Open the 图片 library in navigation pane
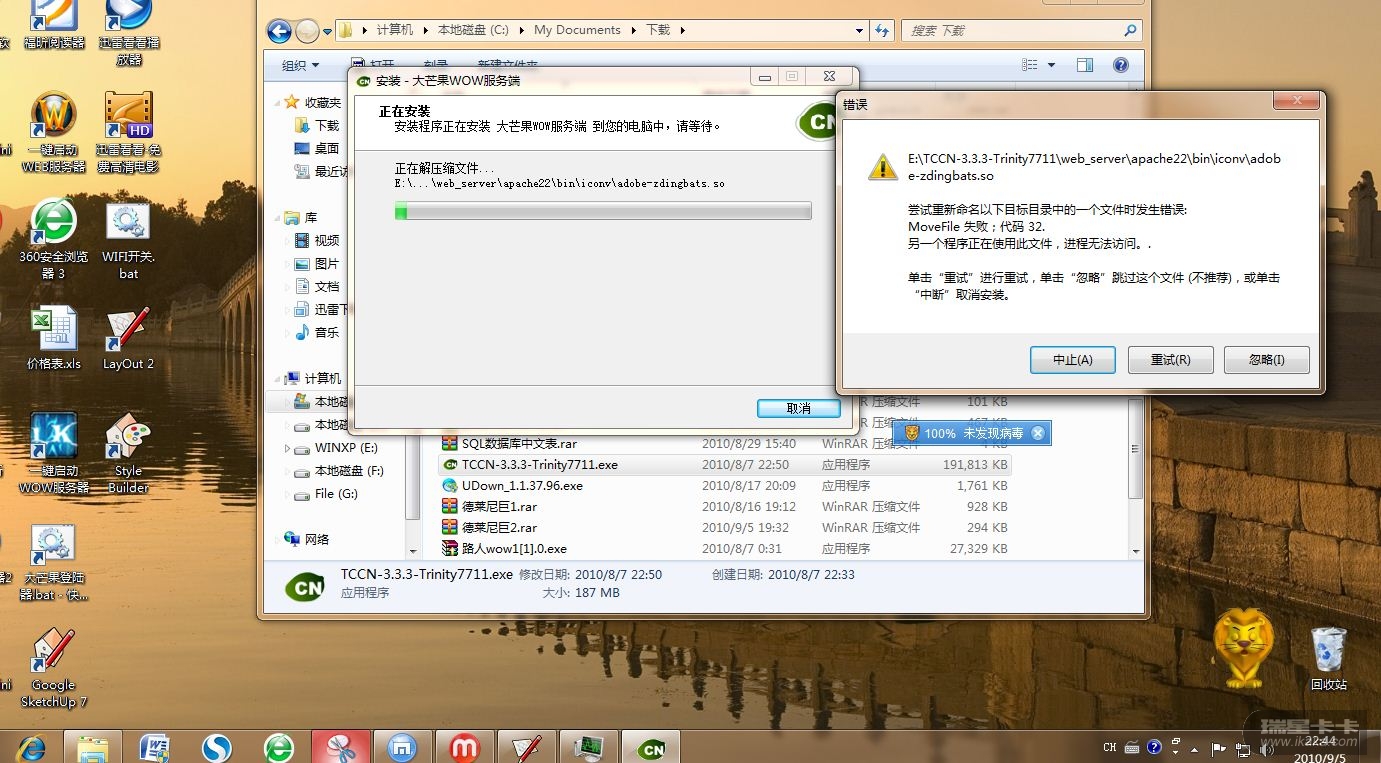The height and width of the screenshot is (763, 1381). point(317,264)
